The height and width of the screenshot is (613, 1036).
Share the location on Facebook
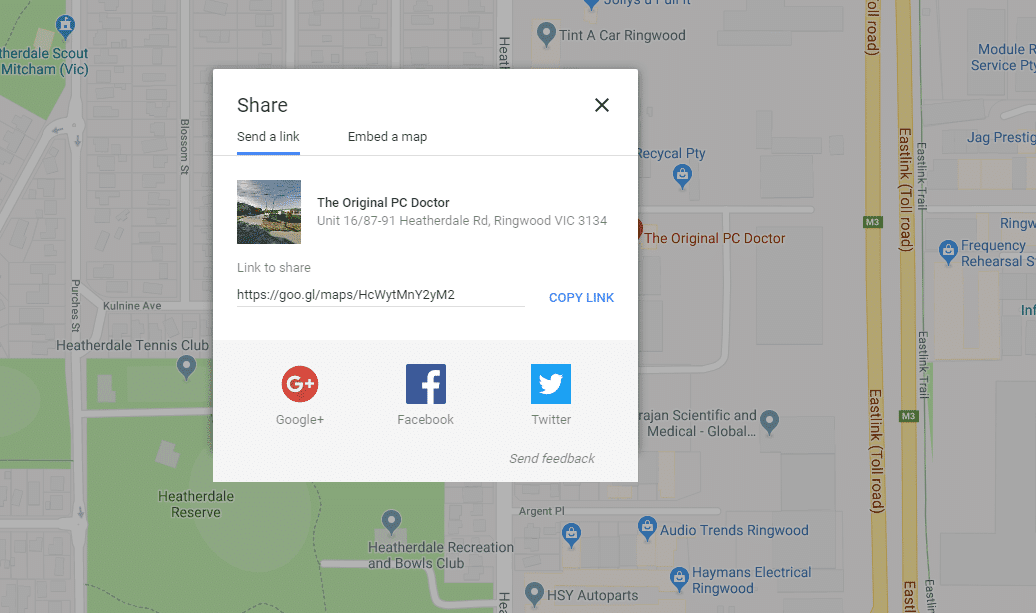(x=425, y=383)
